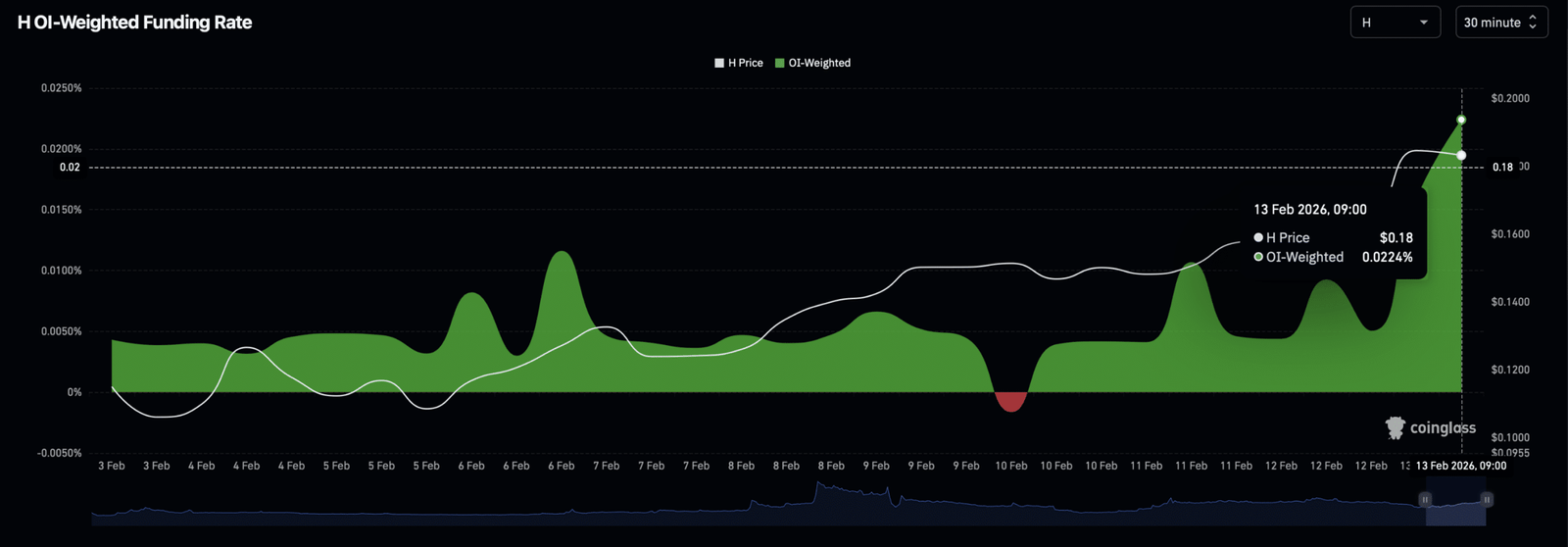The width and height of the screenshot is (1568, 547).
Task: Click the 0.02 marker label on the left axis
Action: [x=70, y=168]
